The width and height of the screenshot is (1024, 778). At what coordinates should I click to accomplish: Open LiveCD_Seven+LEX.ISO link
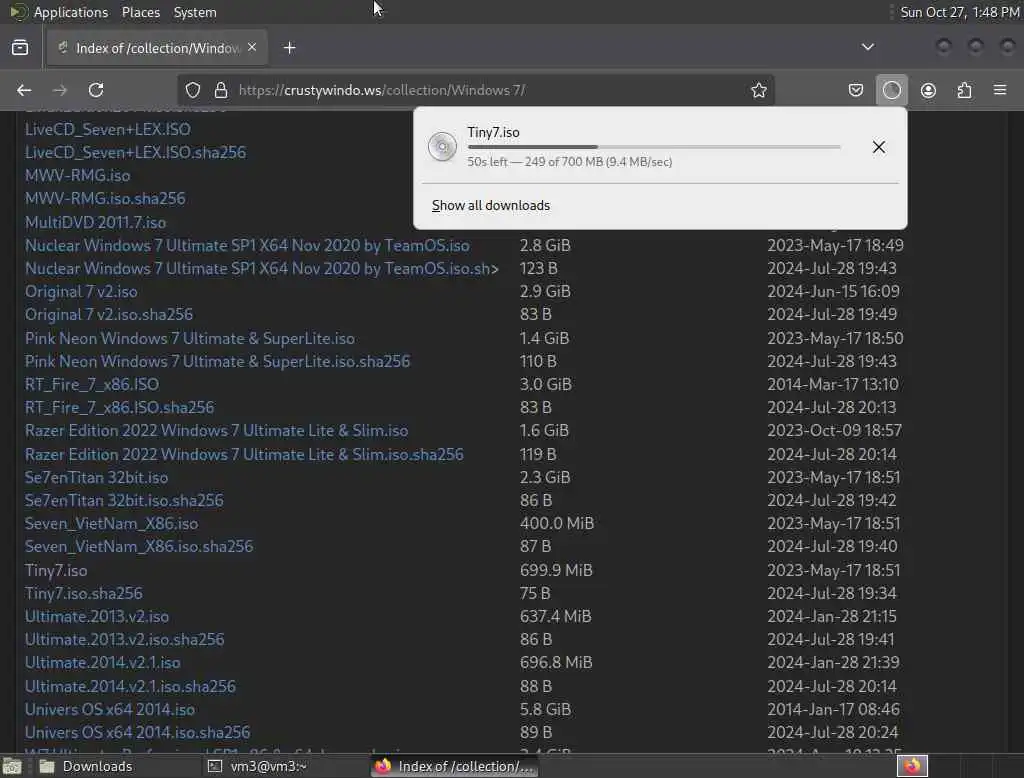click(108, 129)
